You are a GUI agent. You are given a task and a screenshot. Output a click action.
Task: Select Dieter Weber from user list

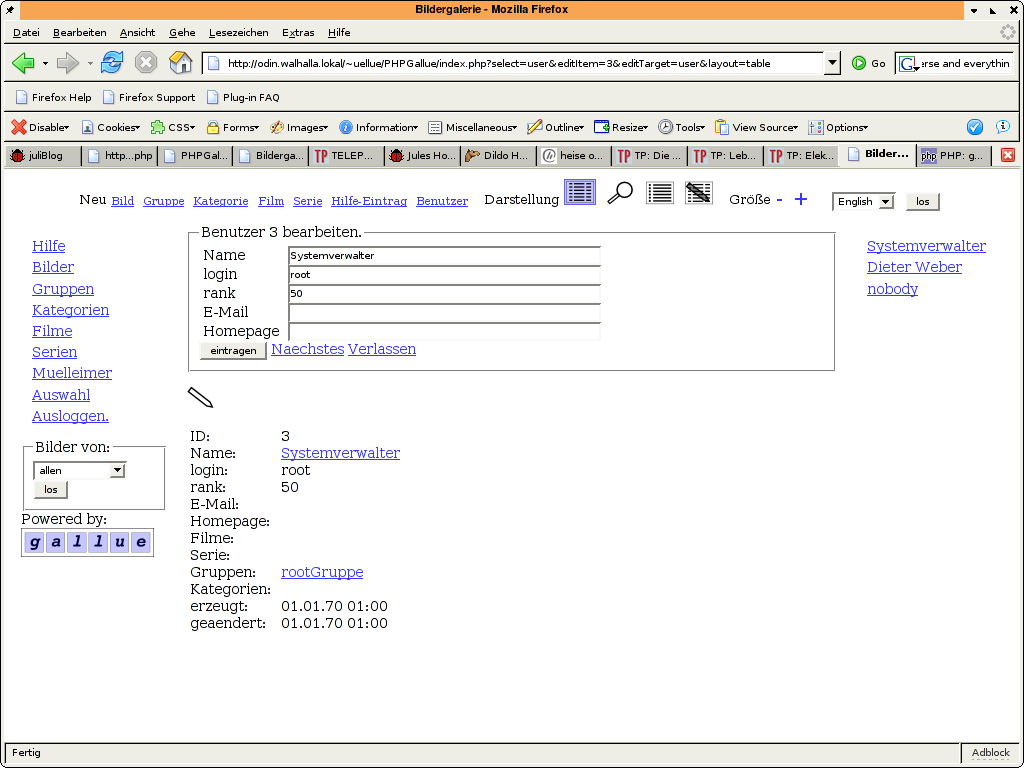click(x=914, y=267)
